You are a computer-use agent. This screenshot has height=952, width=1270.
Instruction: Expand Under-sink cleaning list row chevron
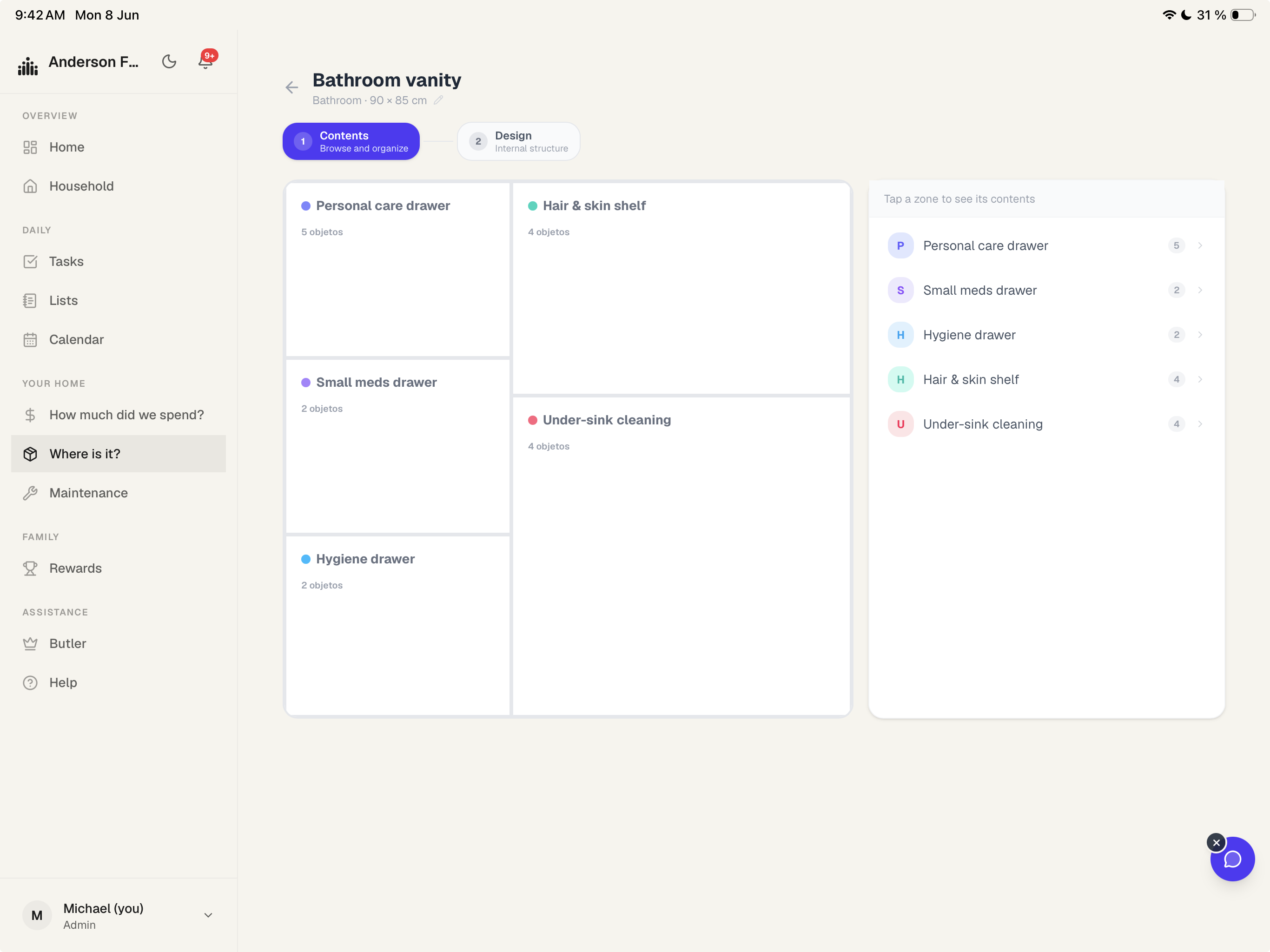[x=1200, y=424]
